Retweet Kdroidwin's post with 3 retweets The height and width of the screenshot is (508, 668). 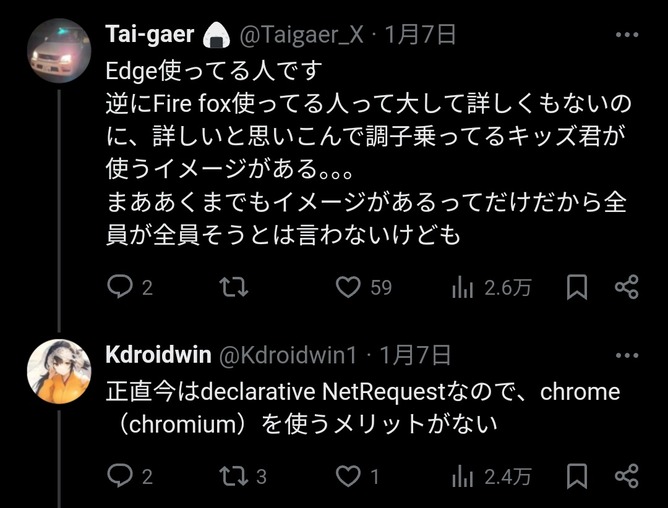pos(232,476)
